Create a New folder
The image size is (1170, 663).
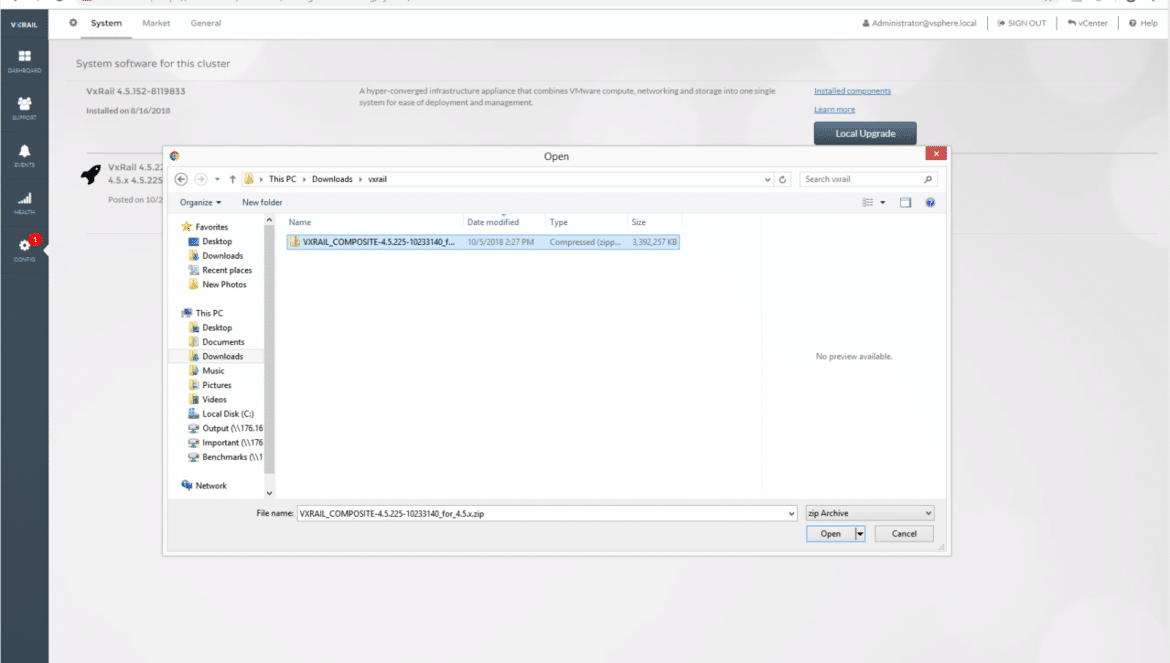point(262,202)
